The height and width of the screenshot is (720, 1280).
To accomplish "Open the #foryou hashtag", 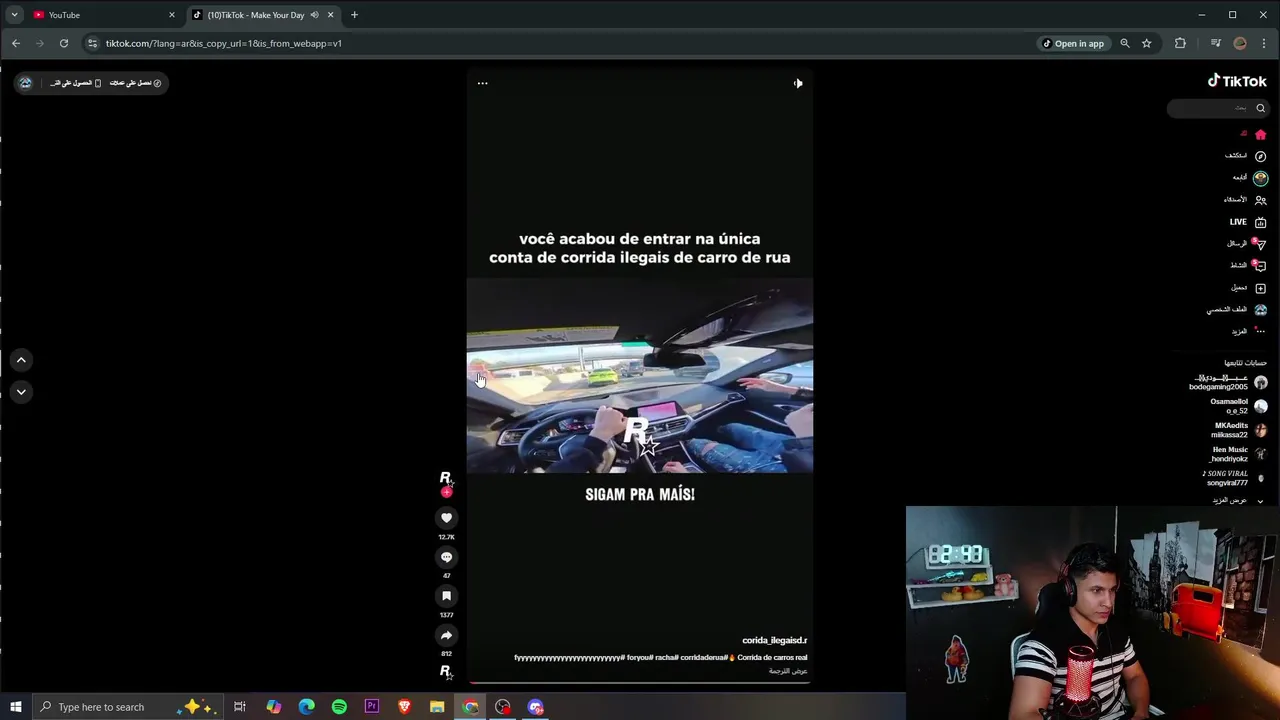I will tap(640, 658).
